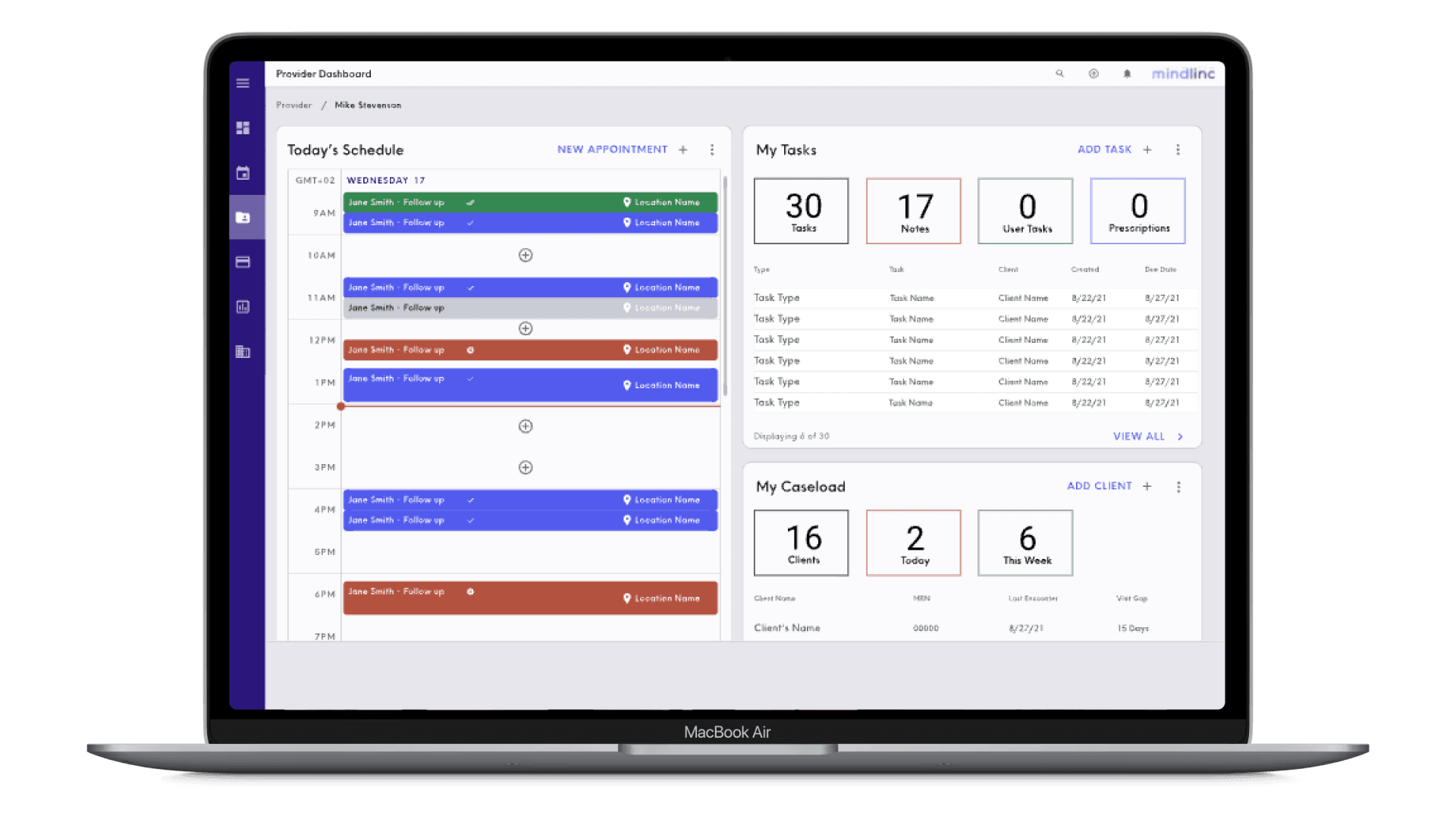The height and width of the screenshot is (819, 1456).
Task: Open the red 6PM Jane Smith appointment
Action: point(530,598)
